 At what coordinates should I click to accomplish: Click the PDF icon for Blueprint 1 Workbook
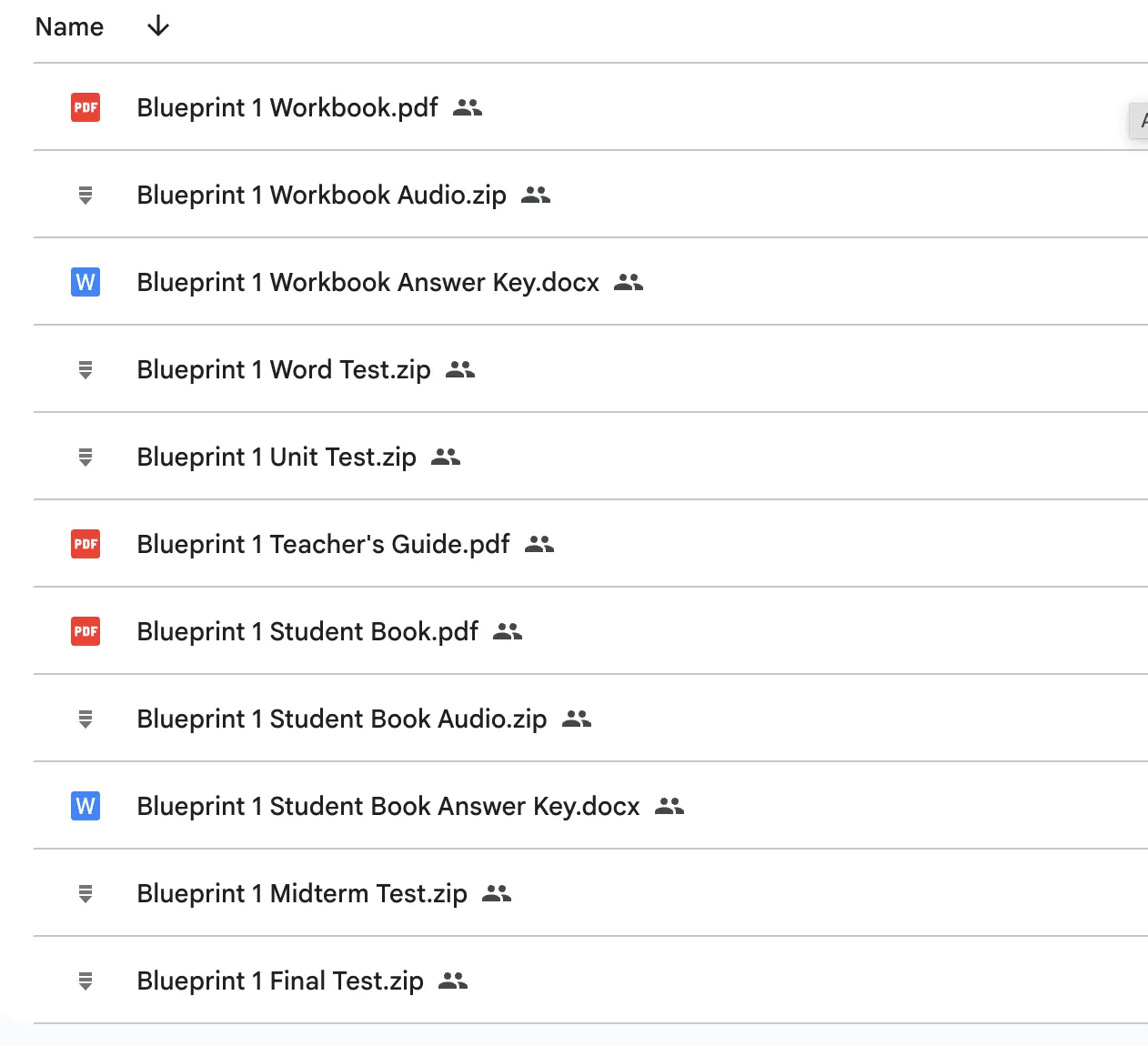click(86, 107)
